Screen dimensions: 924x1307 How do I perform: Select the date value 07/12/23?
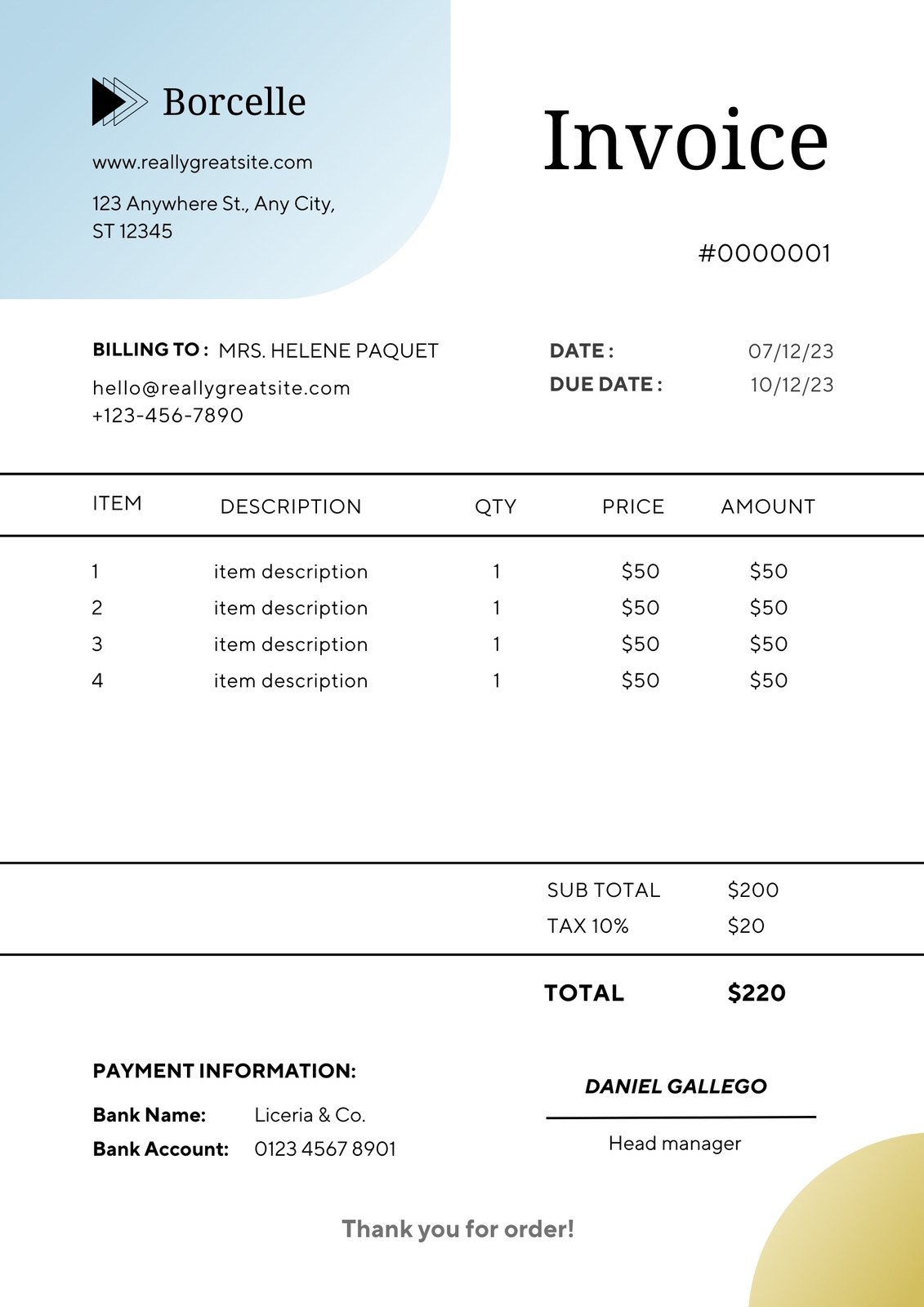791,351
